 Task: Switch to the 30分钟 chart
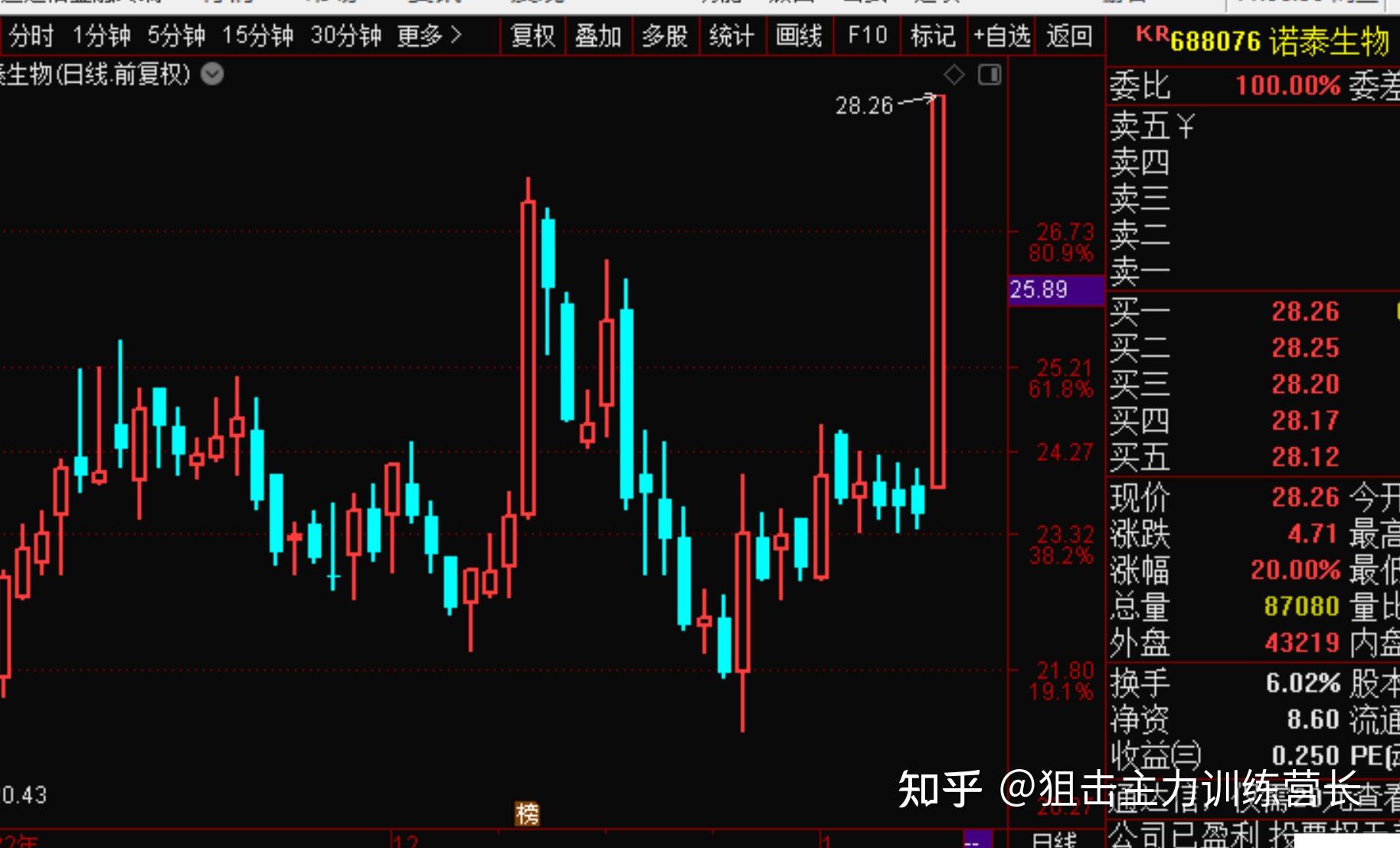click(345, 35)
